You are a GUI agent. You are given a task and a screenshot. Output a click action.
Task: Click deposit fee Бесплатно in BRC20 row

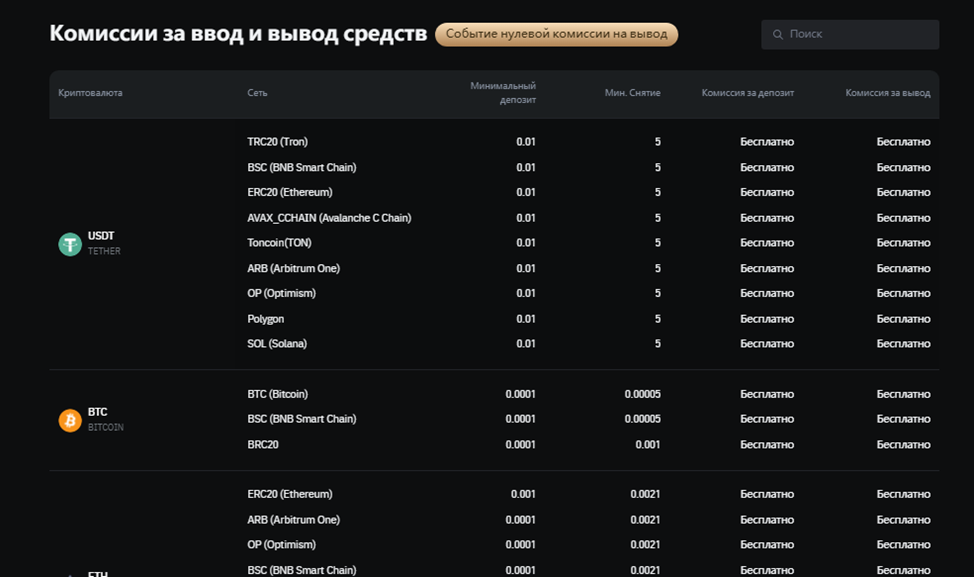click(x=767, y=445)
